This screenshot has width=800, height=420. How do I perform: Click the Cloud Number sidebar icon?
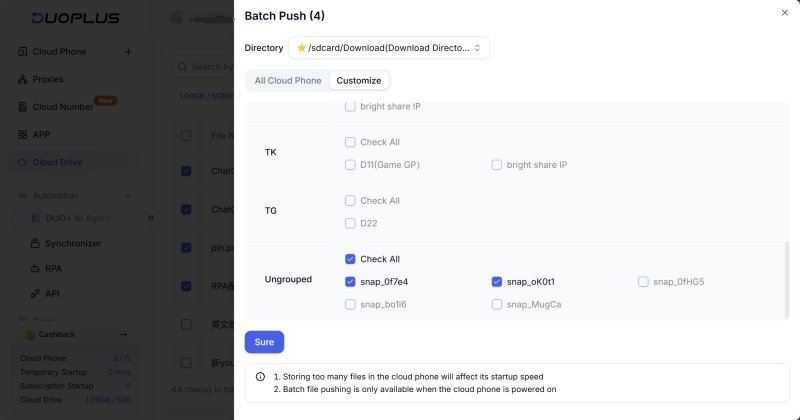(22, 107)
